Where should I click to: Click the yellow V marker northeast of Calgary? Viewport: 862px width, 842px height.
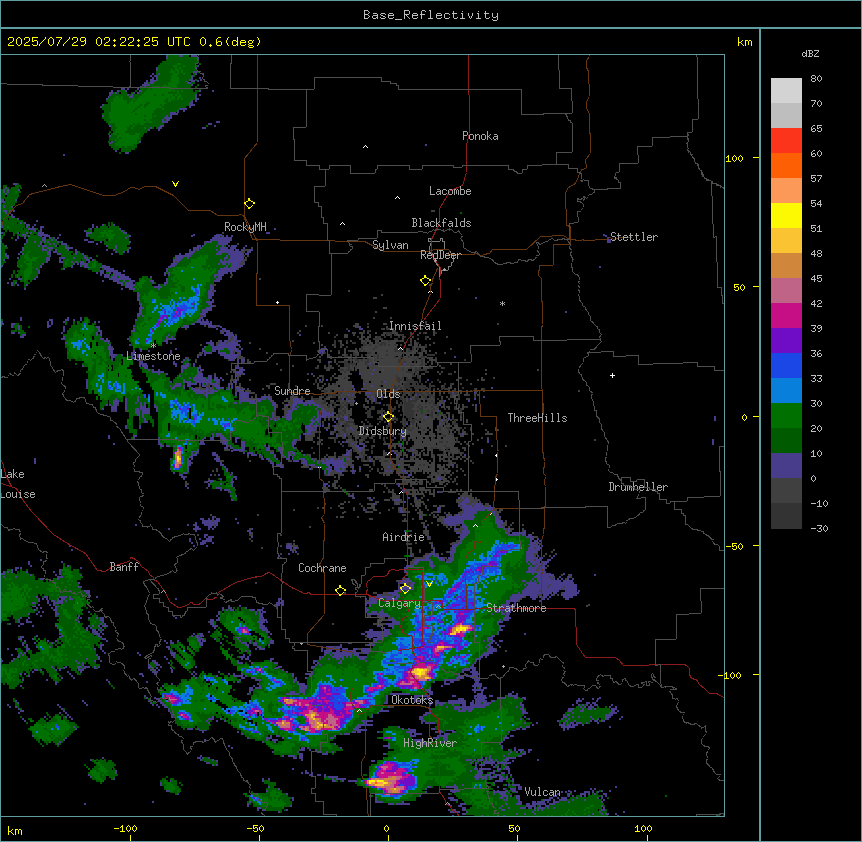pos(429,584)
